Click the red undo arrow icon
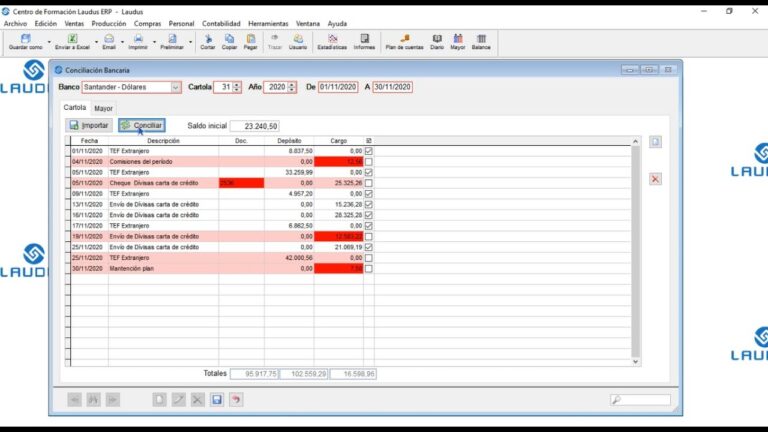768x432 pixels. (236, 400)
